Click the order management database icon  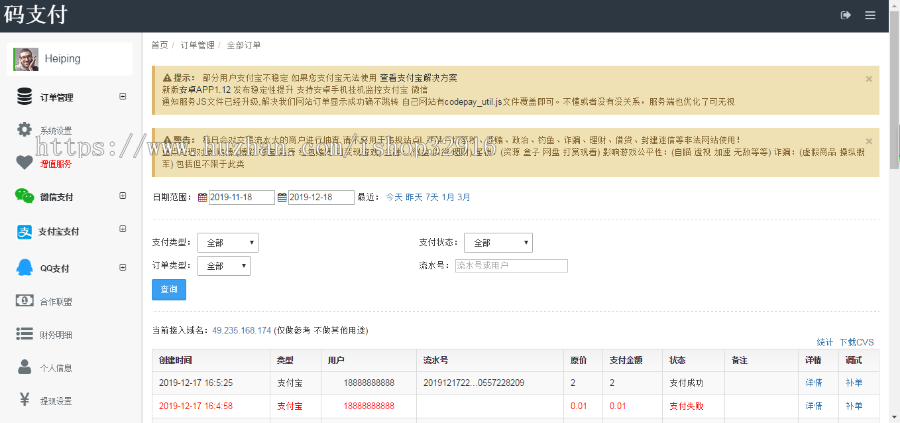pyautogui.click(x=24, y=96)
